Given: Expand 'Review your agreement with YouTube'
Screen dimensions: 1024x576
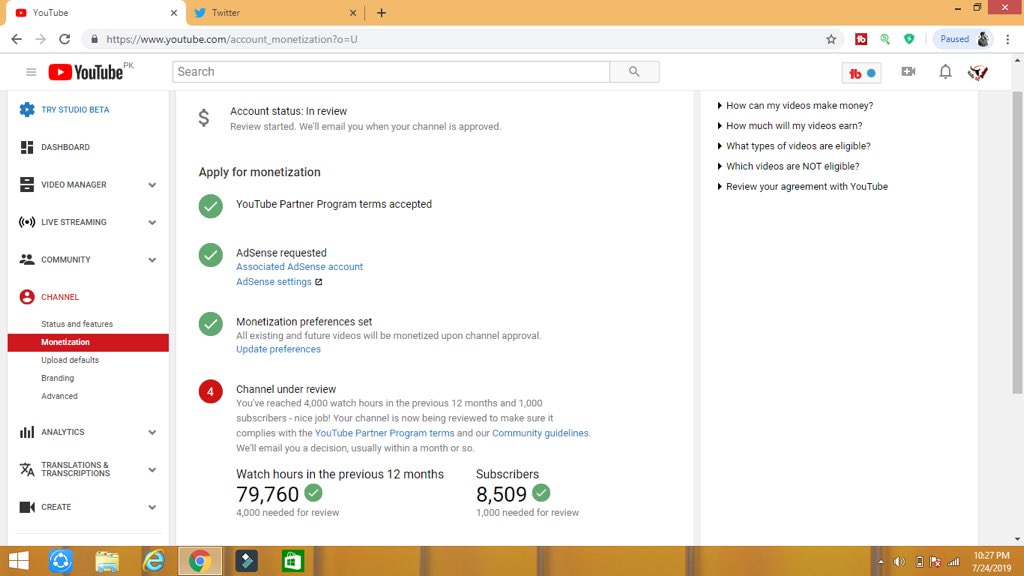Looking at the screenshot, I should coord(803,186).
